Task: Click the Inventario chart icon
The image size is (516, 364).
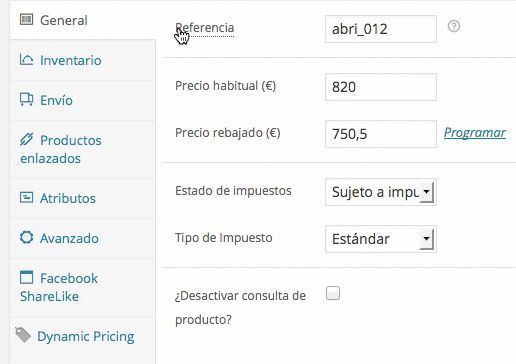Action: [26, 60]
